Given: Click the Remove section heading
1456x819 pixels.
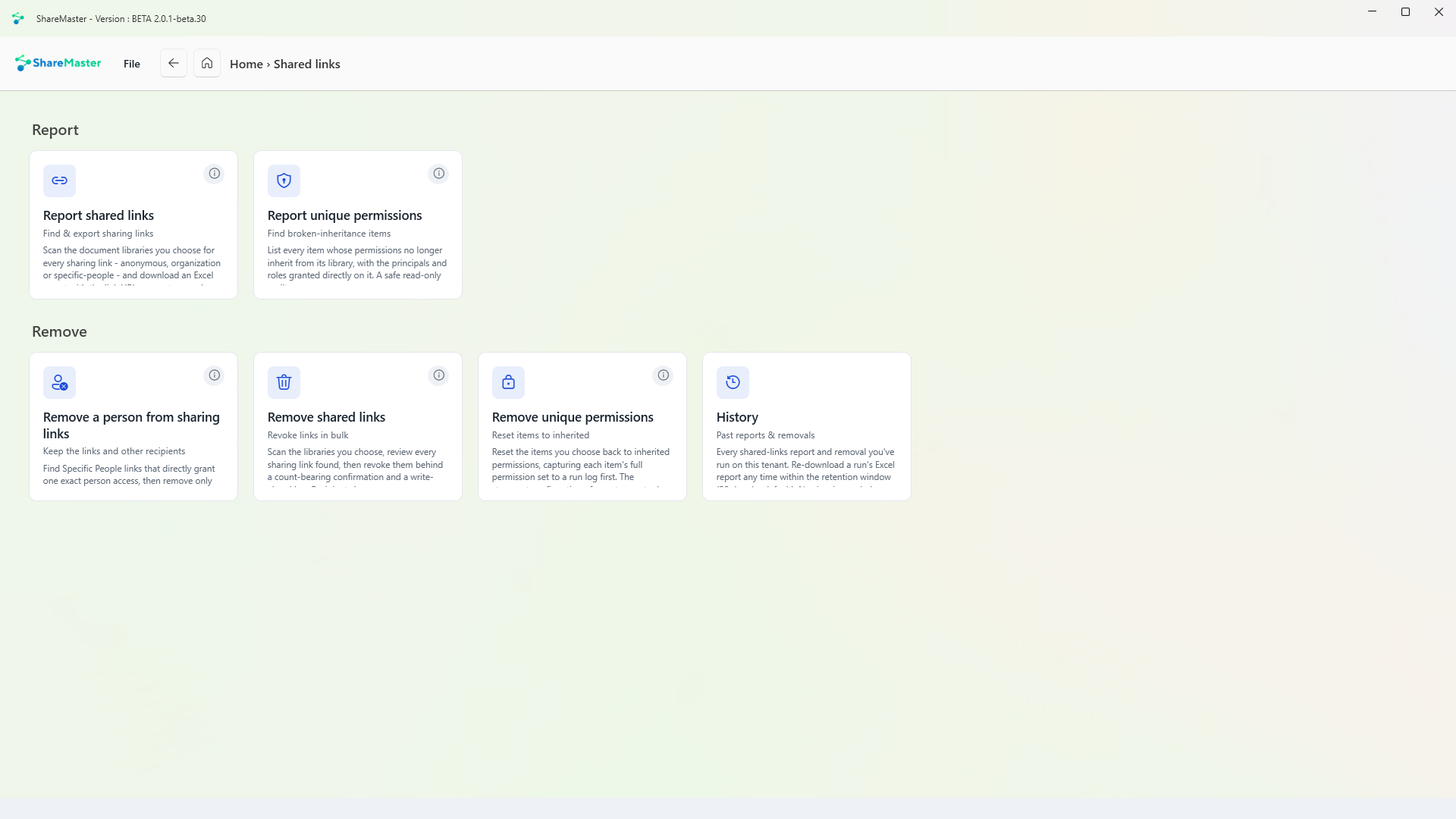Looking at the screenshot, I should point(59,331).
